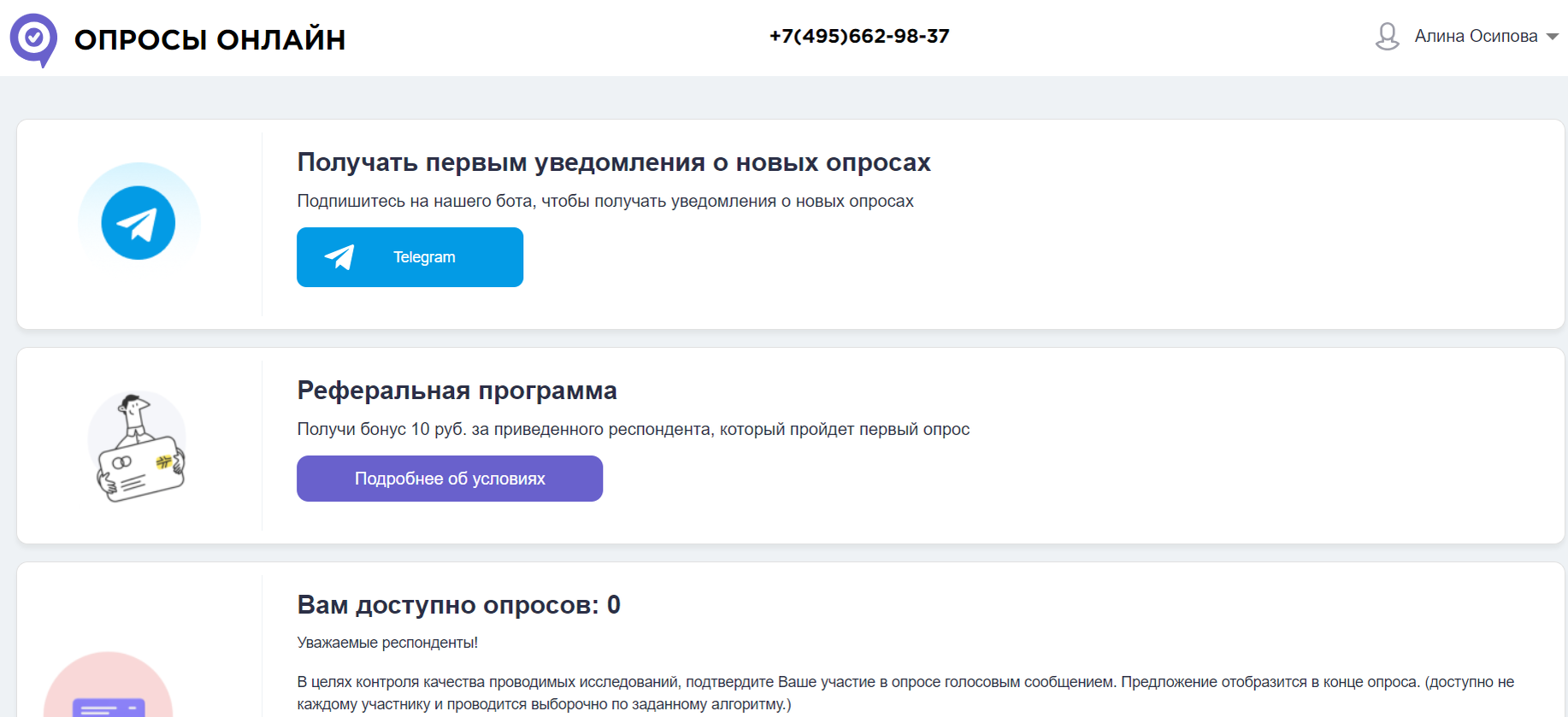Open Telegram bot subscription

410,256
